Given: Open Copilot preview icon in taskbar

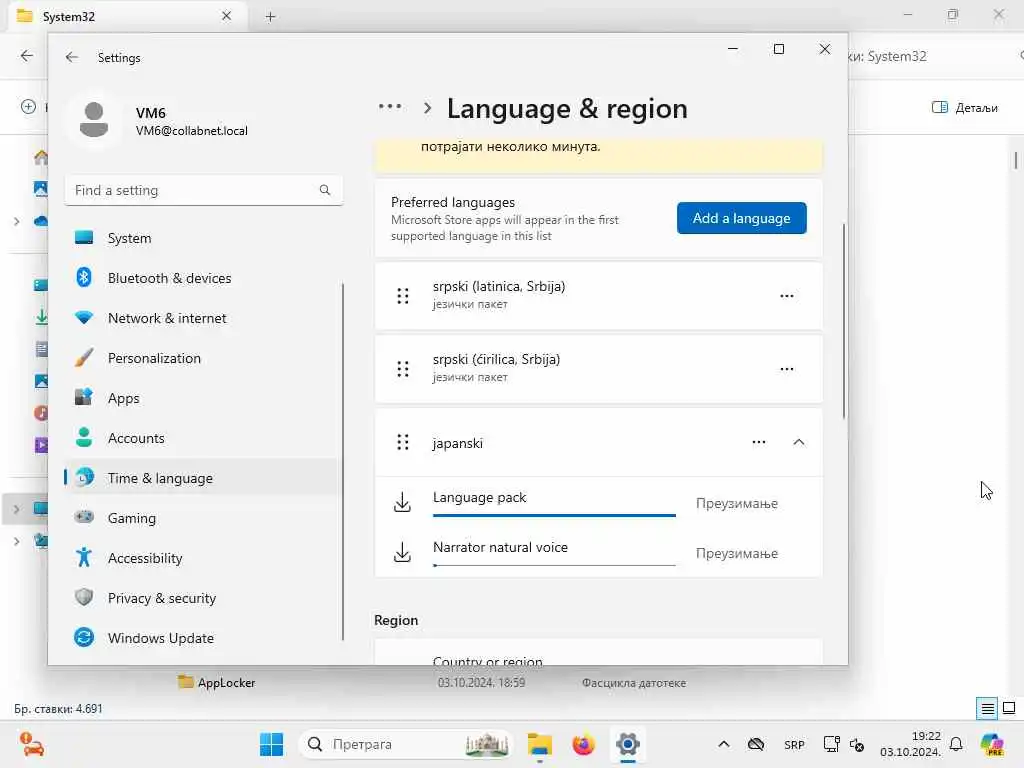Looking at the screenshot, I should (992, 744).
